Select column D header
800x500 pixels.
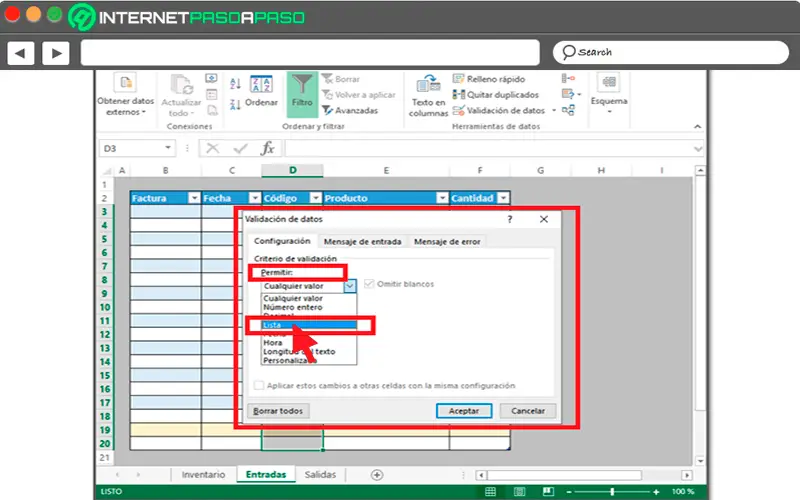coord(292,170)
